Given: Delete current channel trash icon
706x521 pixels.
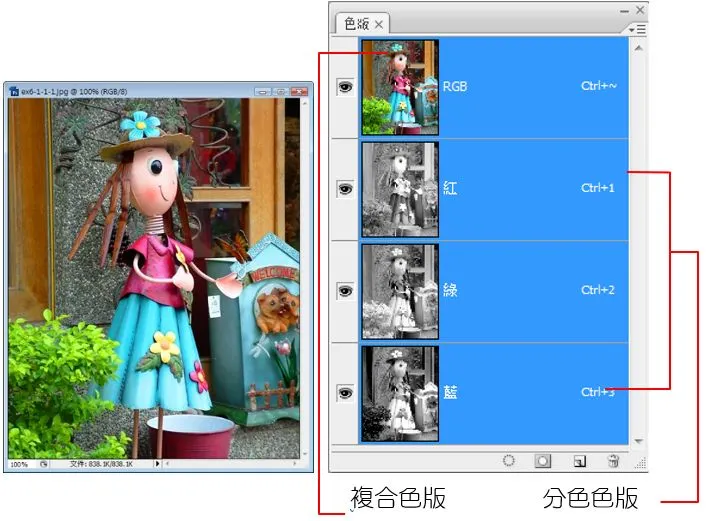Looking at the screenshot, I should [613, 461].
